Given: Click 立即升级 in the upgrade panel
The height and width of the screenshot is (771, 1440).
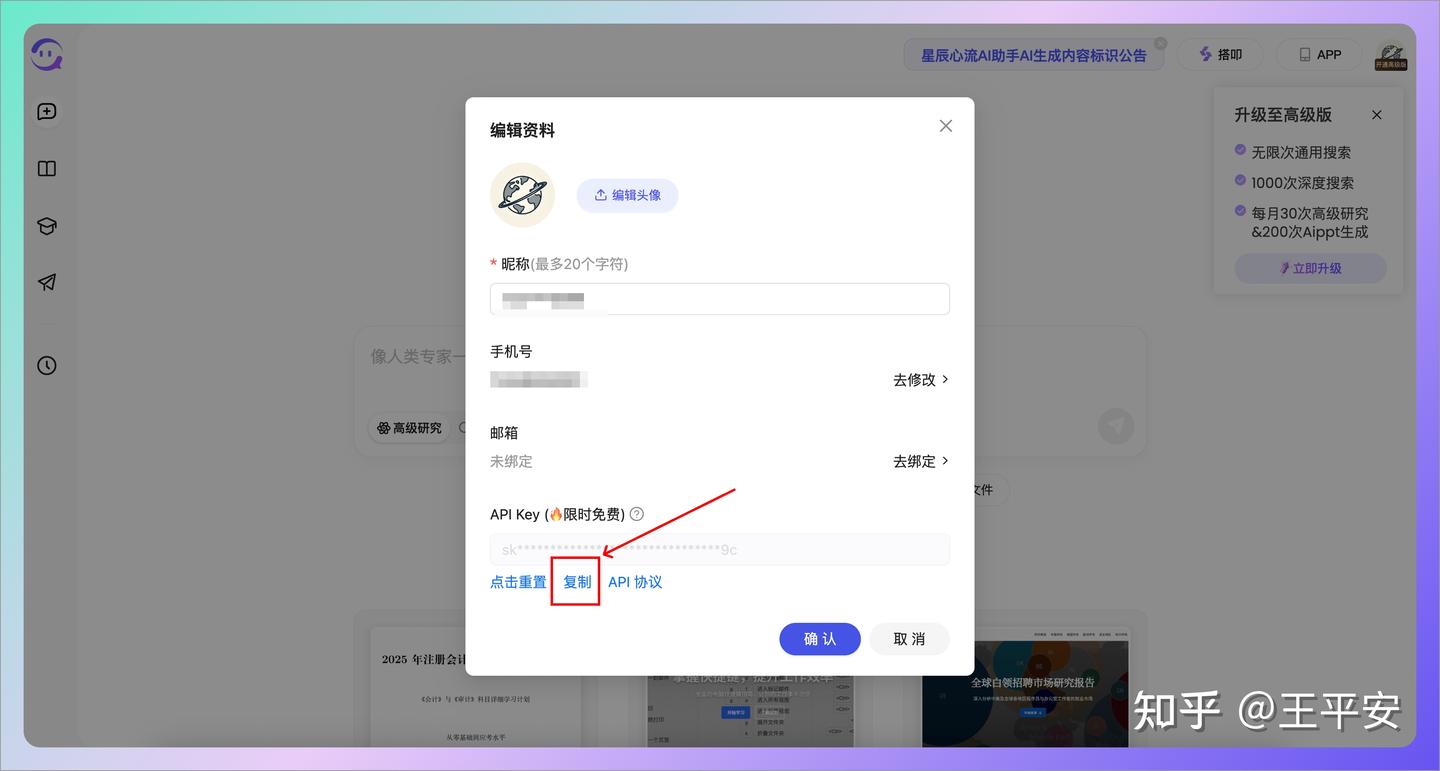Looking at the screenshot, I should click(x=1310, y=268).
